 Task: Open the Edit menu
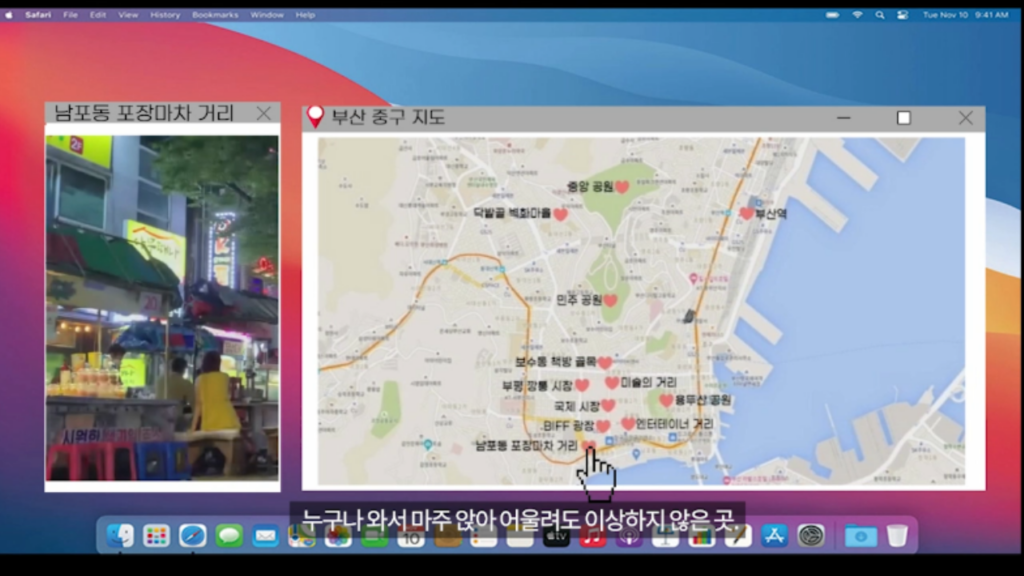(x=98, y=14)
